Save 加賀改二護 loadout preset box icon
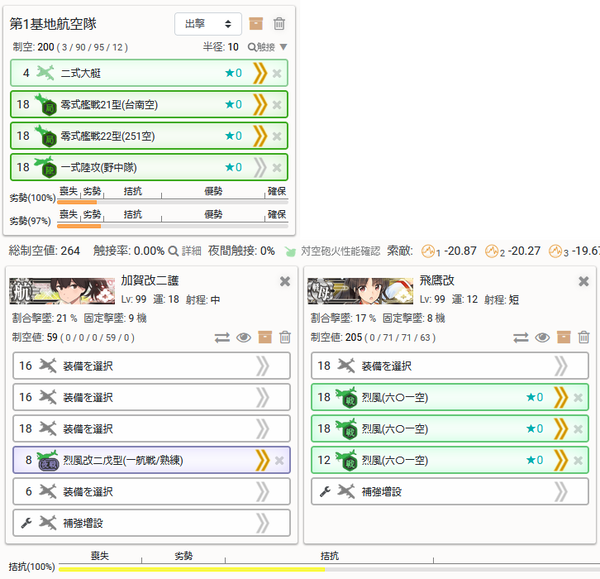The image size is (600, 579). click(x=265, y=337)
